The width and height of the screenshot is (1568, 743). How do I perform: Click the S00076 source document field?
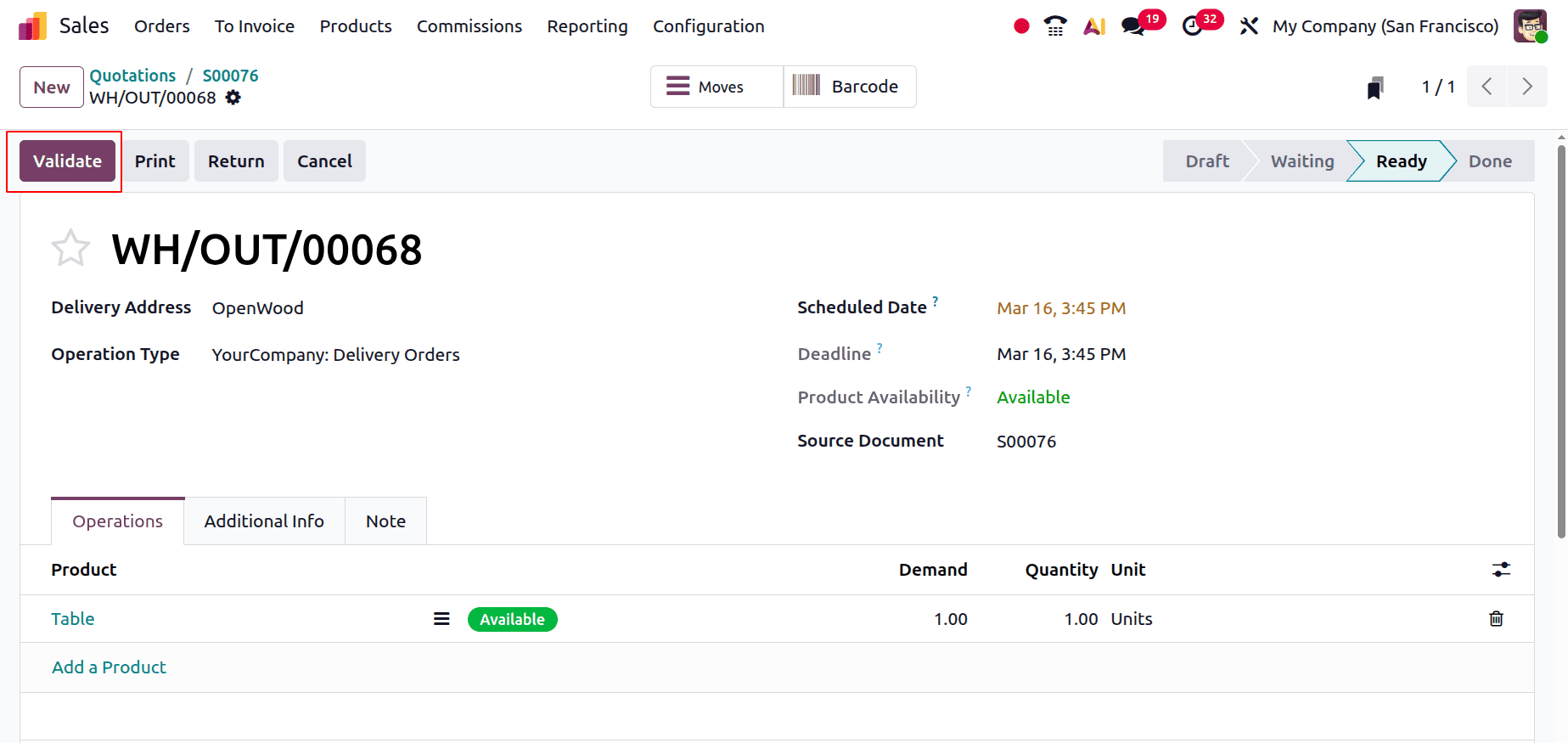(x=1026, y=442)
